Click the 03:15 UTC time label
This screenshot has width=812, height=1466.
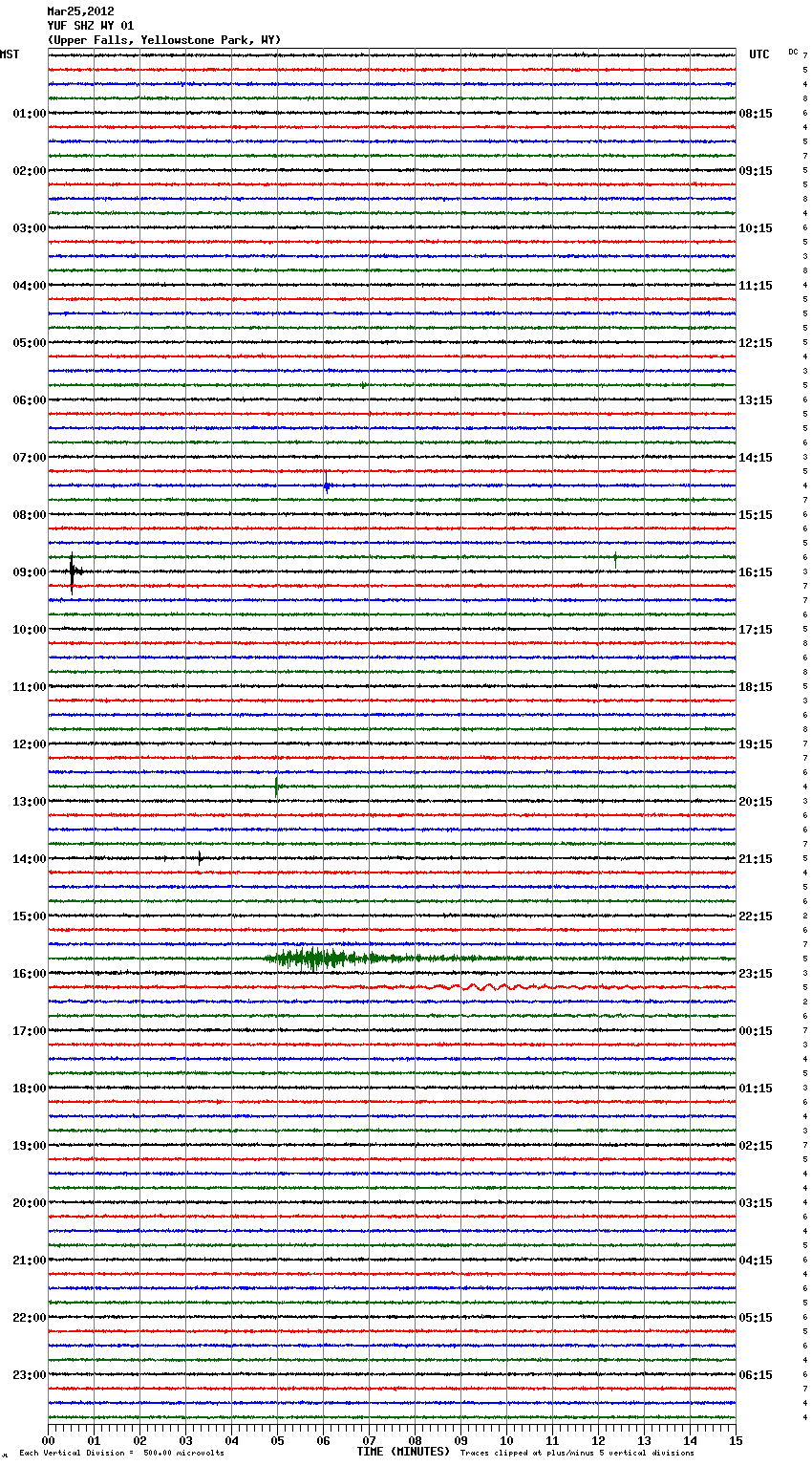tap(756, 1203)
